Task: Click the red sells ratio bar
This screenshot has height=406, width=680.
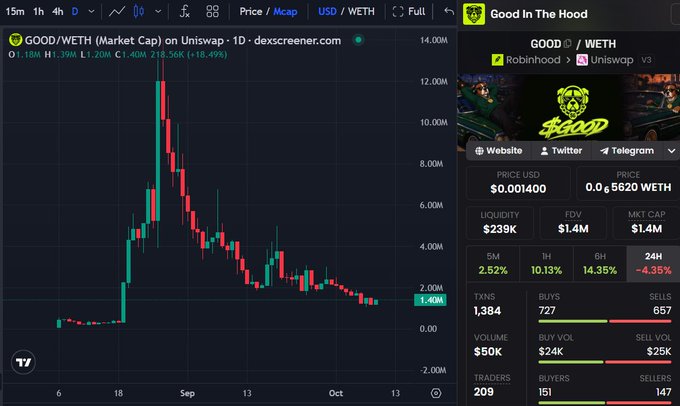Action: pos(640,321)
